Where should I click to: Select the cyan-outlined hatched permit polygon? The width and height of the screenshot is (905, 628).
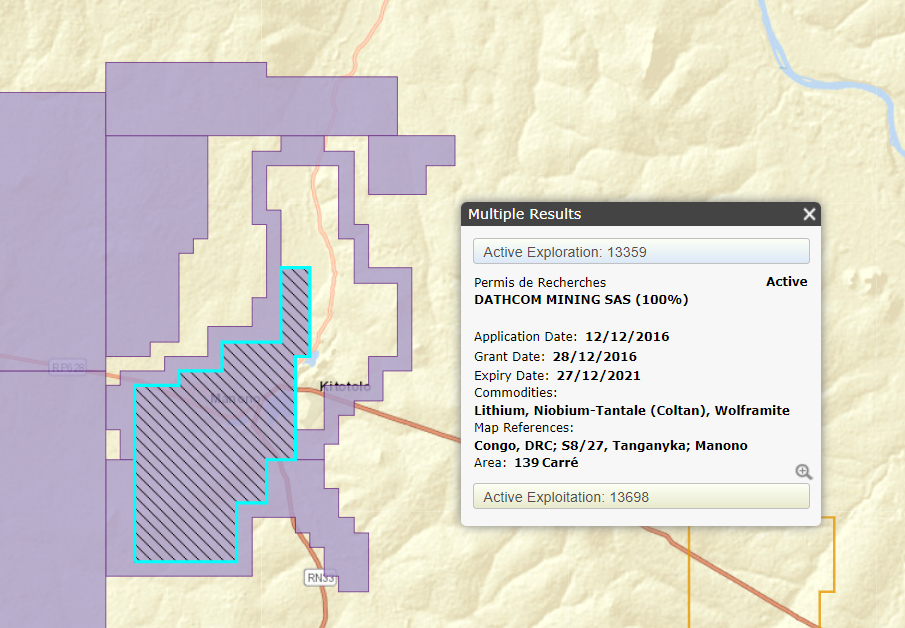tap(190, 480)
